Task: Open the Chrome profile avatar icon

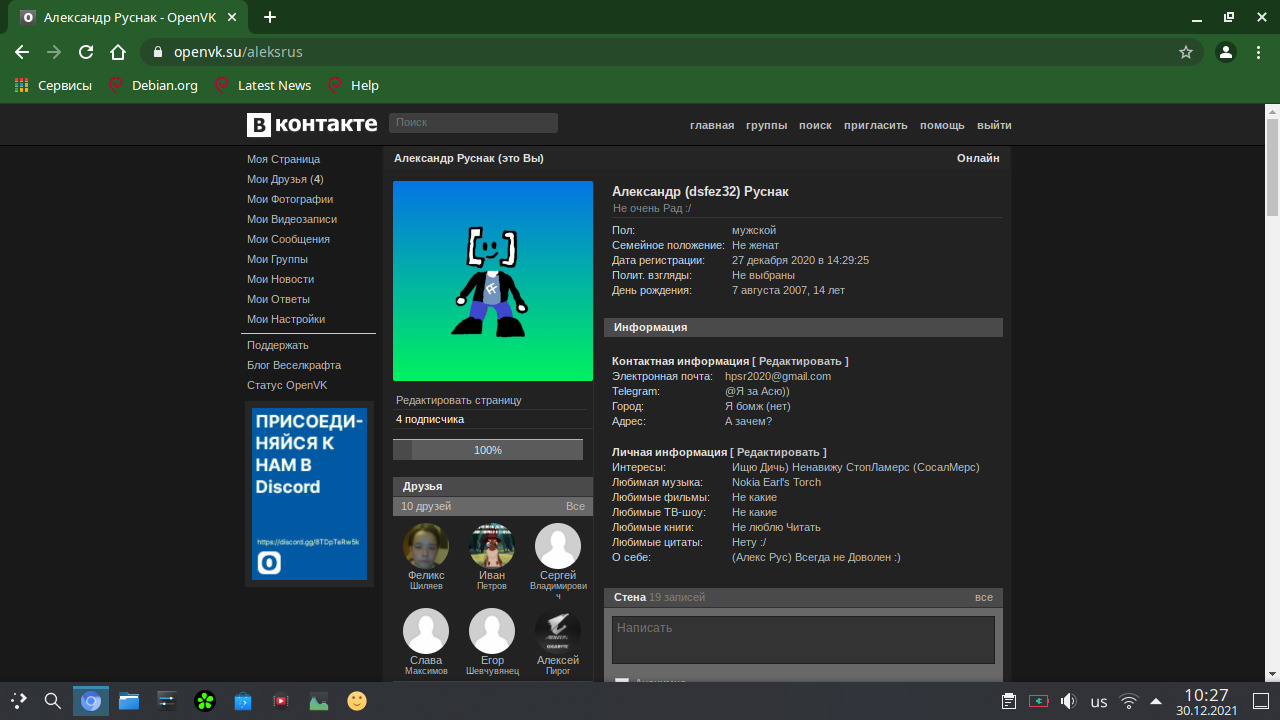Action: [1225, 52]
